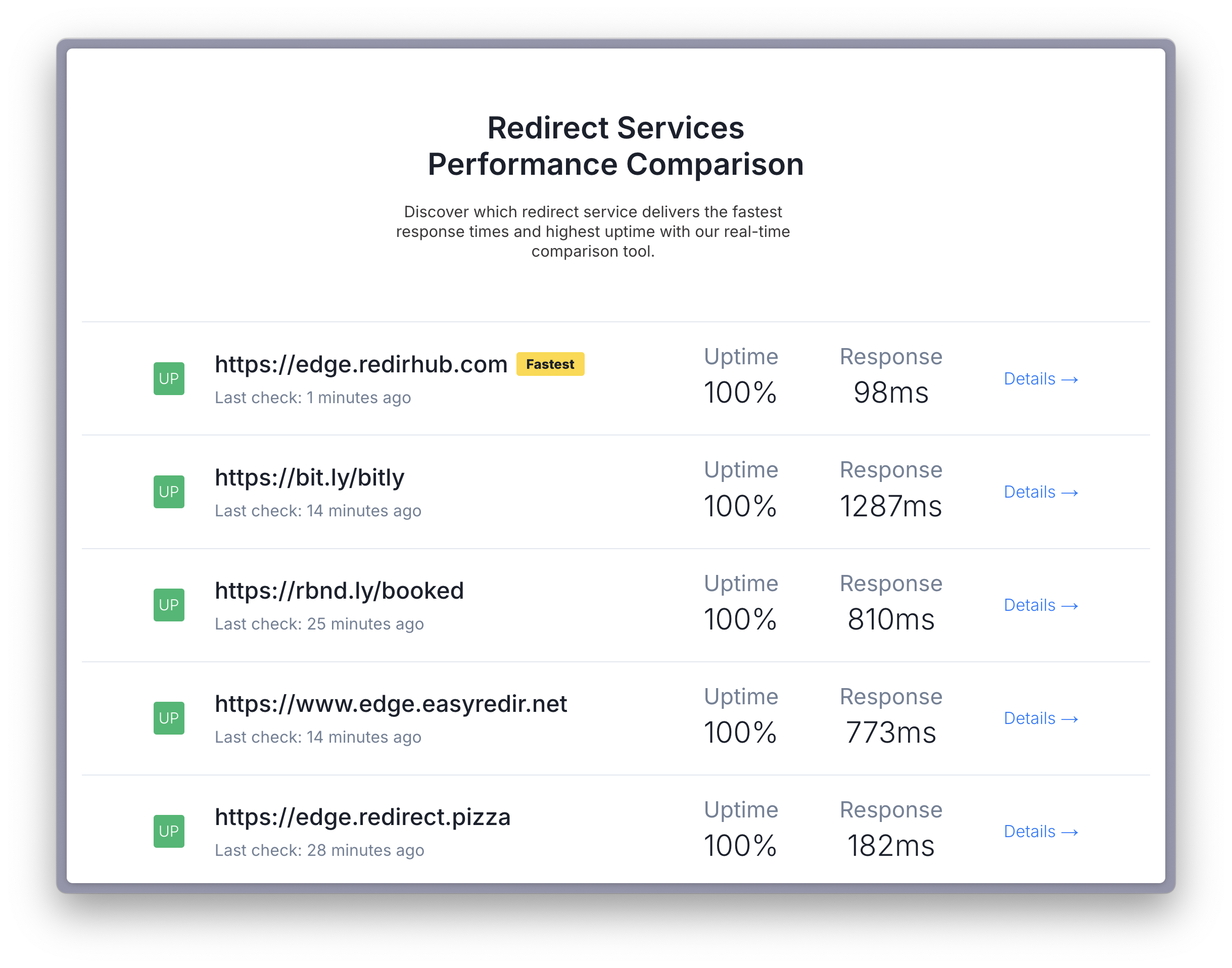1232x968 pixels.
Task: Click the UP status badge for edge.redirhub.com
Action: tap(169, 378)
